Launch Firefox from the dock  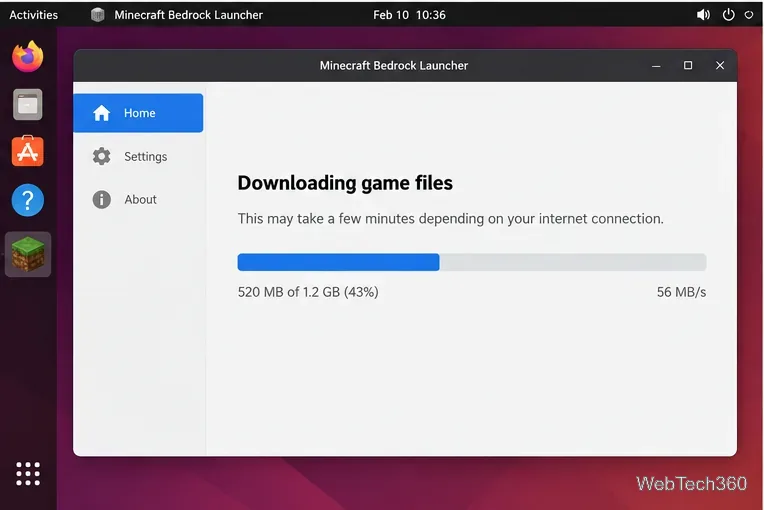[x=28, y=57]
